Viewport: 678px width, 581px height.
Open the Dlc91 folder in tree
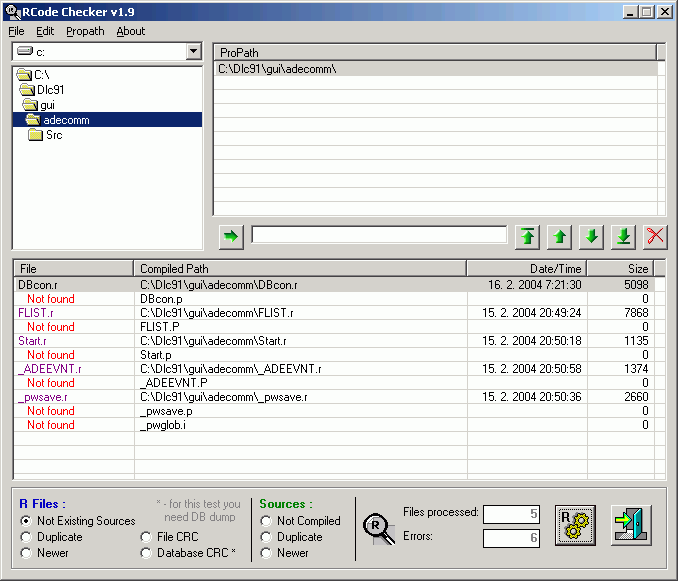pos(50,90)
